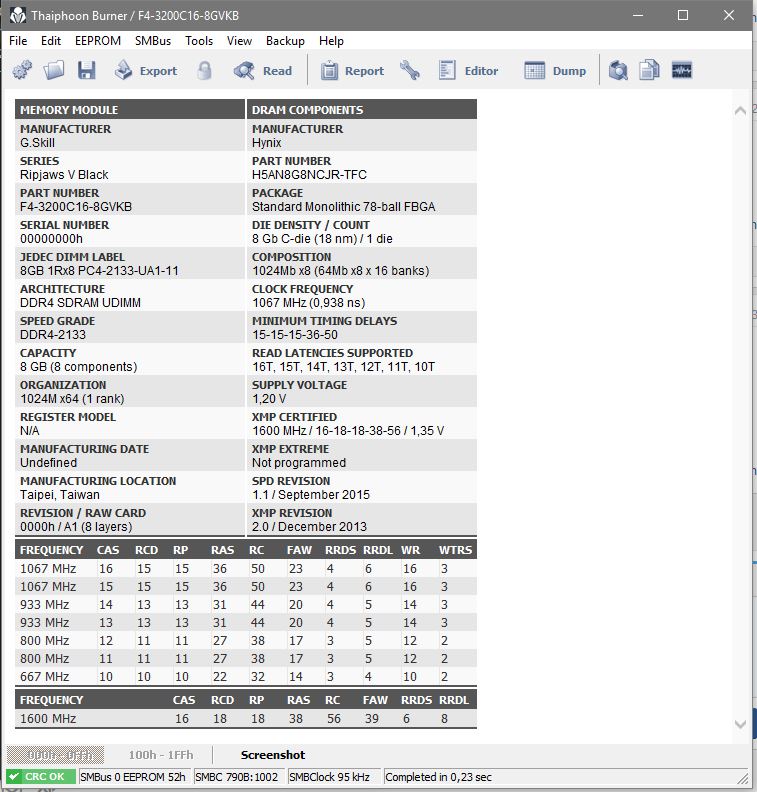The width and height of the screenshot is (757, 792).
Task: Click the 667 MHz frequency row
Action: point(246,676)
